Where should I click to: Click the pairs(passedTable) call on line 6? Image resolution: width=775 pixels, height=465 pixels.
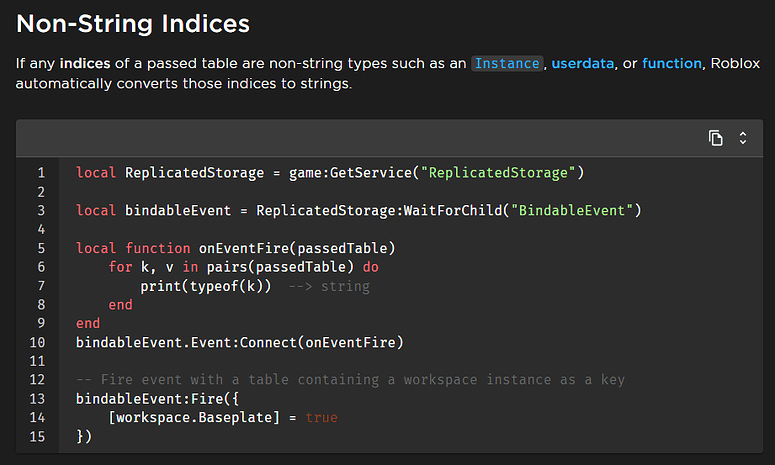pyautogui.click(x=280, y=267)
